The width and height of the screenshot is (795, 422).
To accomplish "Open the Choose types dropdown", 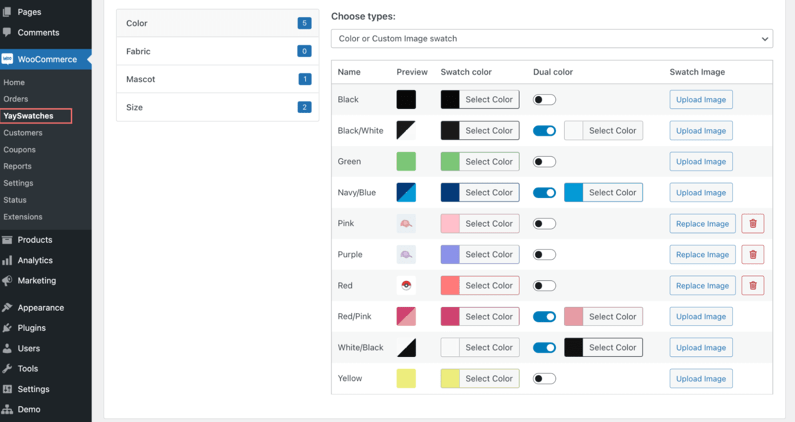I will pyautogui.click(x=552, y=39).
